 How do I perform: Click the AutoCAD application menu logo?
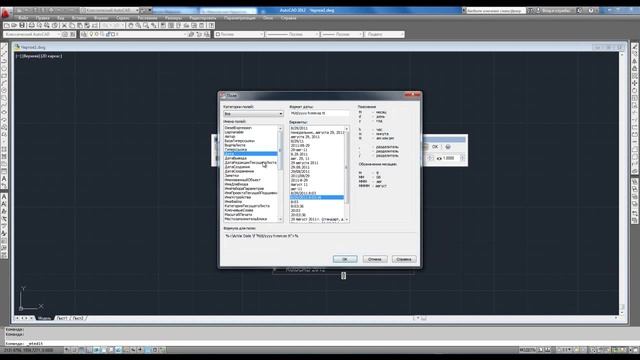pyautogui.click(x=5, y=13)
